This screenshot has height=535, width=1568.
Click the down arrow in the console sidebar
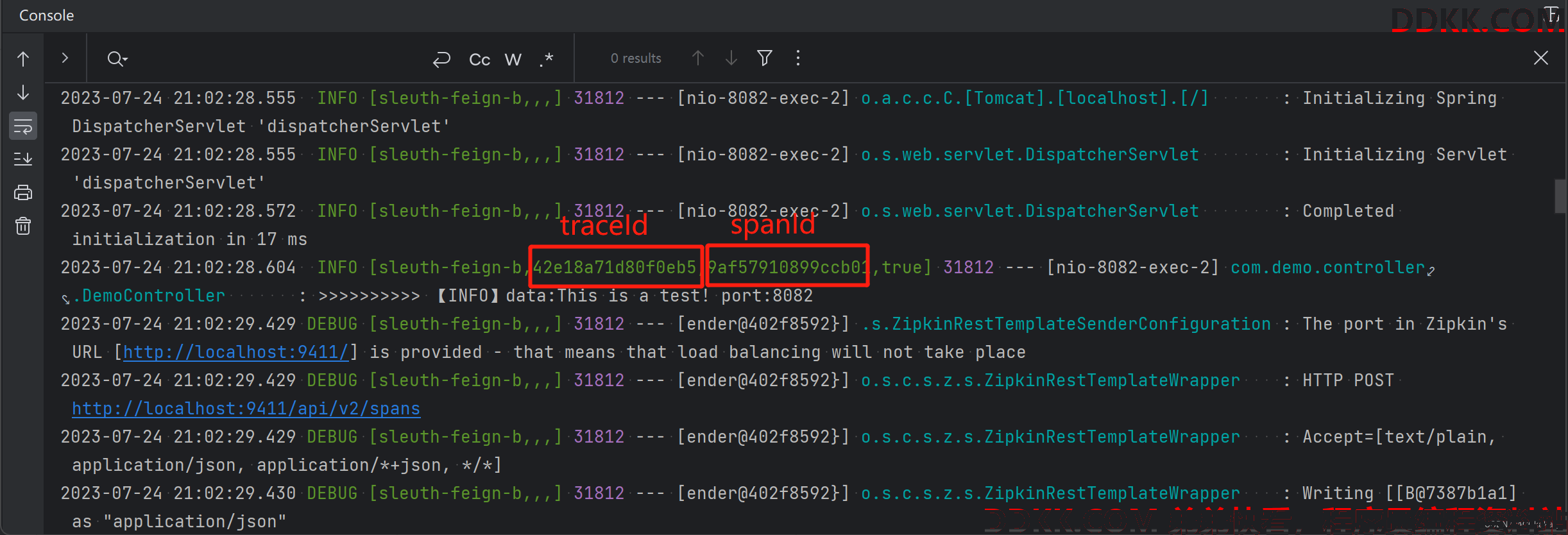[x=23, y=92]
